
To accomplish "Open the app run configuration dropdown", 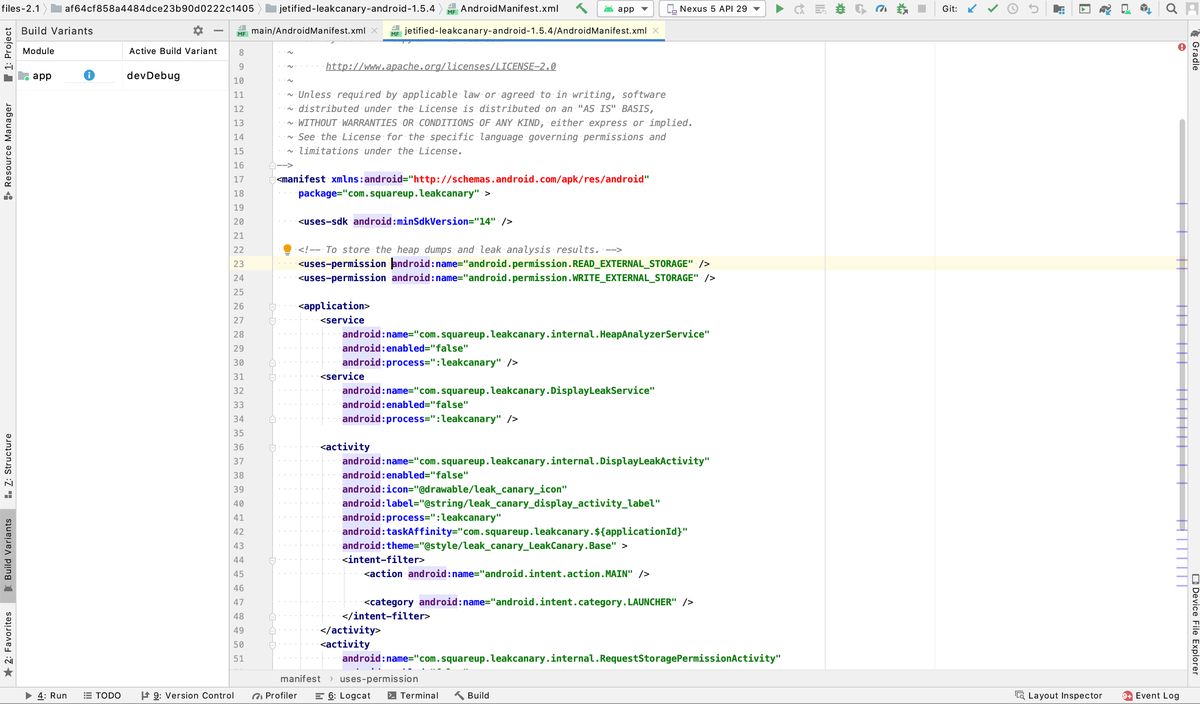I will click(626, 9).
